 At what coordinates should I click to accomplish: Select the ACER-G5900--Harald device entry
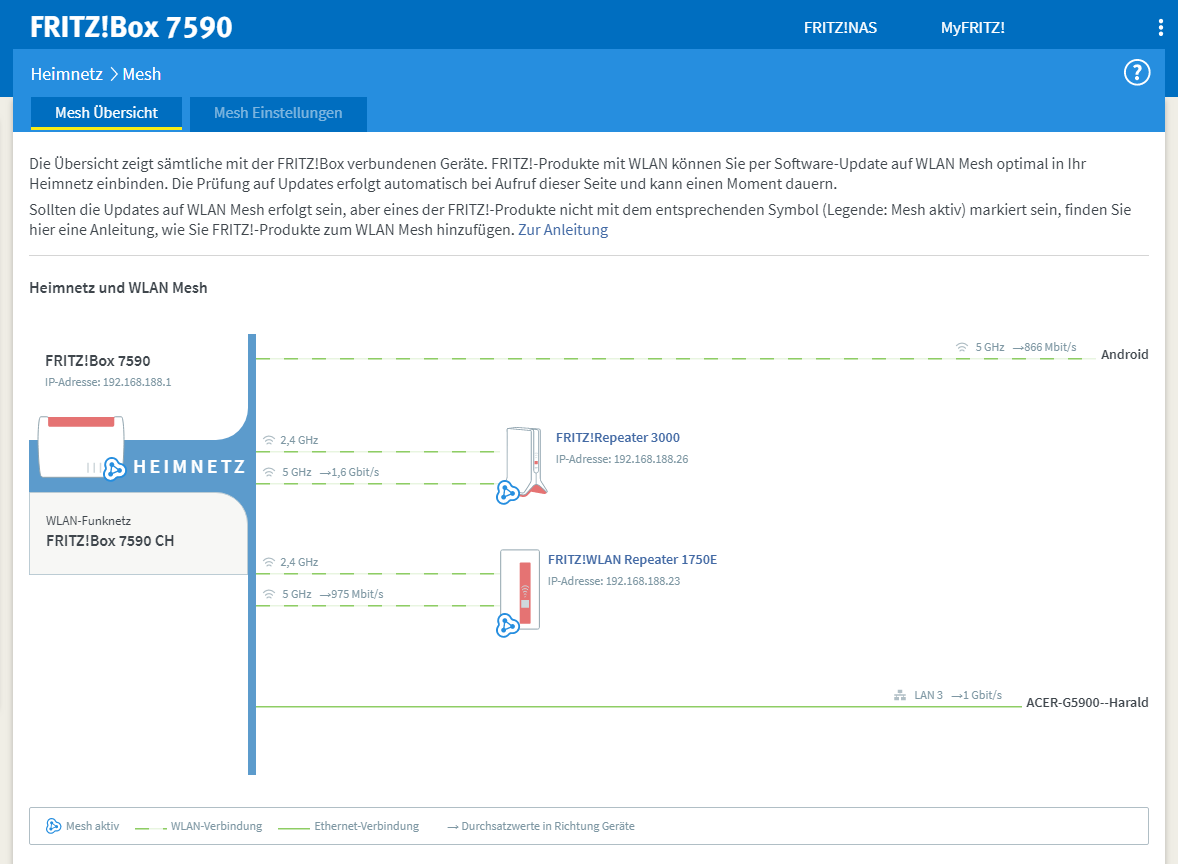tap(1086, 702)
